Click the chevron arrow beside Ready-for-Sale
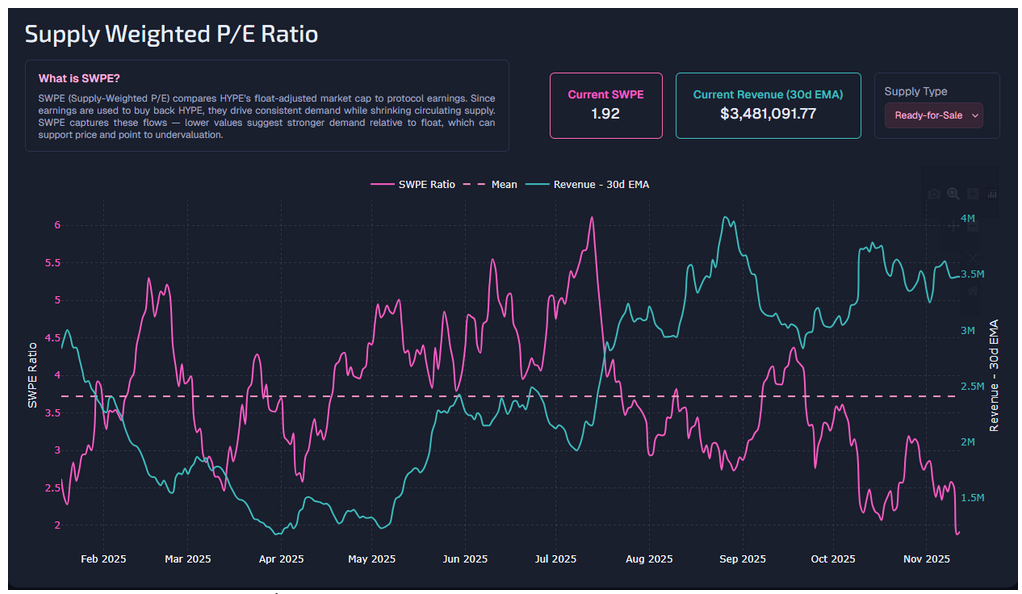The image size is (1022, 594). (974, 117)
